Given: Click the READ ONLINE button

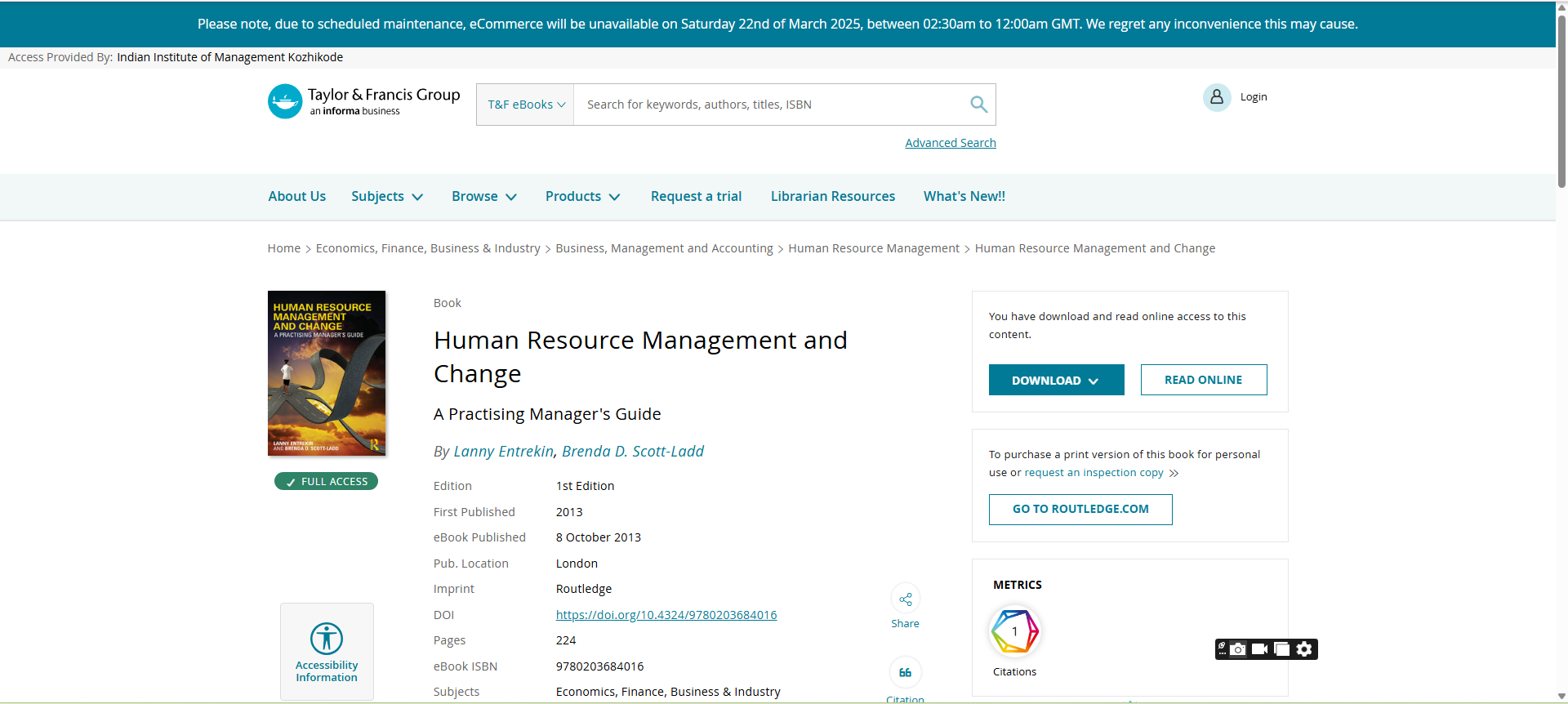Looking at the screenshot, I should 1203,381.
